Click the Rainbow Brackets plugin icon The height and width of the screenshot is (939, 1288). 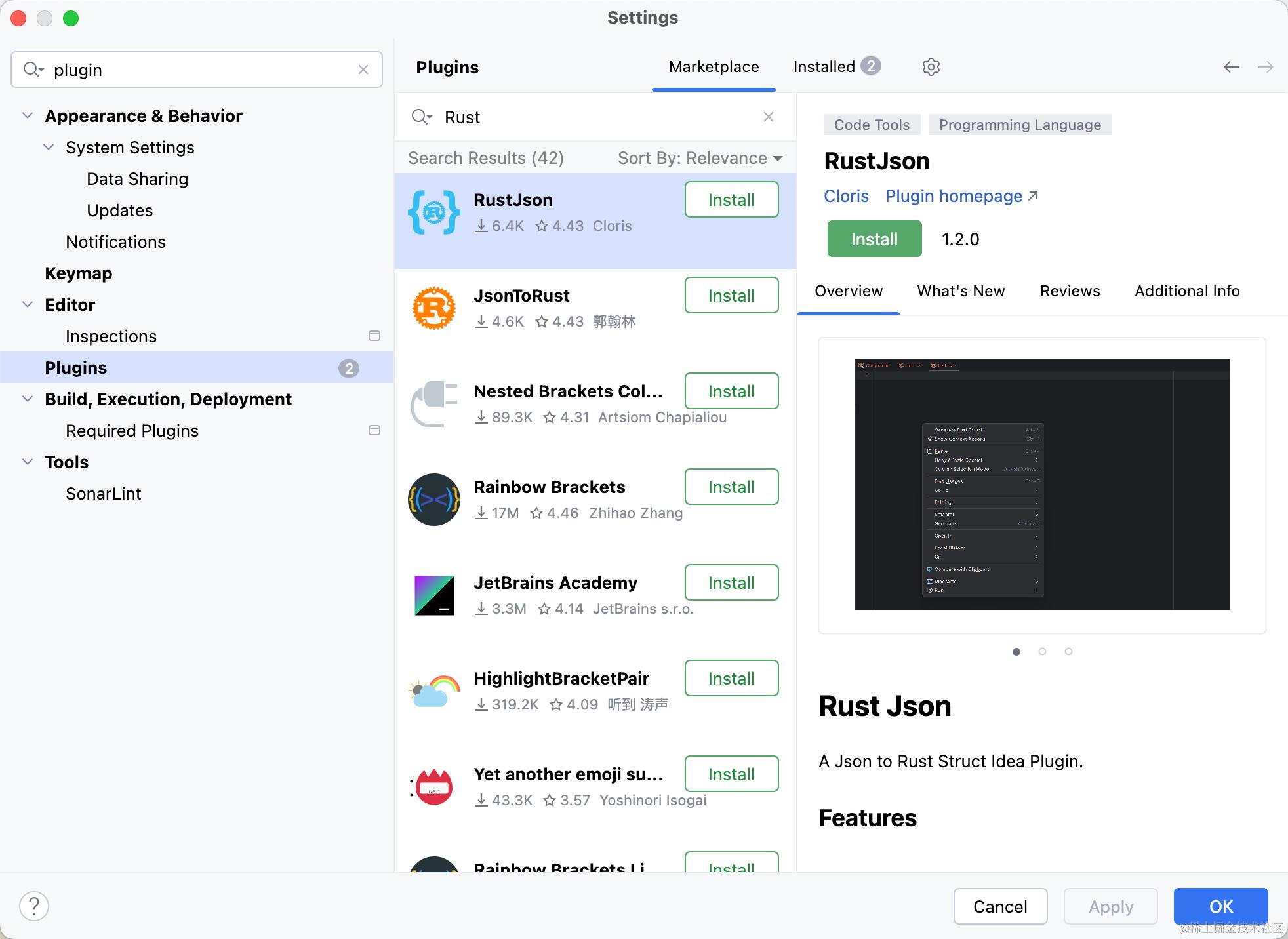pyautogui.click(x=433, y=500)
